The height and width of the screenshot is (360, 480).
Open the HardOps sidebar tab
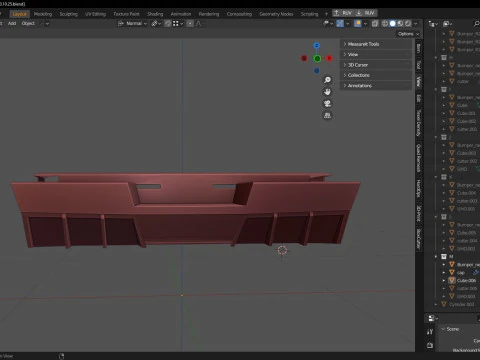click(418, 188)
